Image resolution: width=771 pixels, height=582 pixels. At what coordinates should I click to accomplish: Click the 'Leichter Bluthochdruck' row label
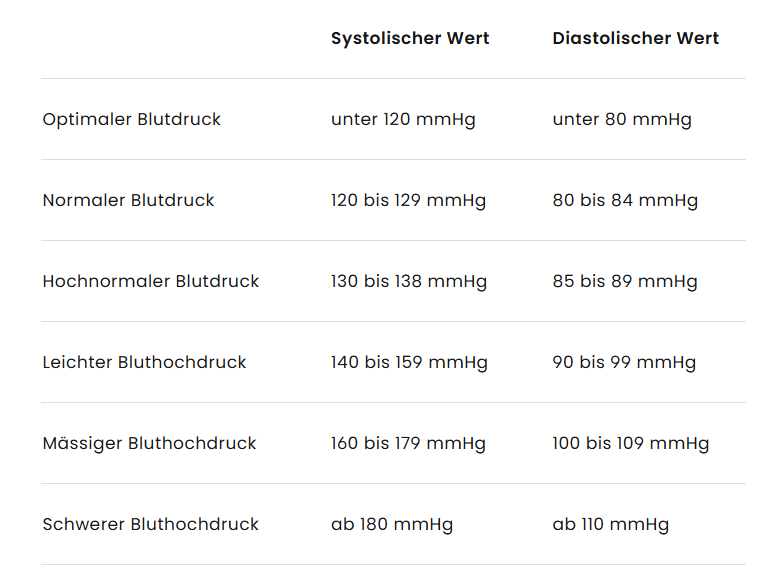[144, 363]
